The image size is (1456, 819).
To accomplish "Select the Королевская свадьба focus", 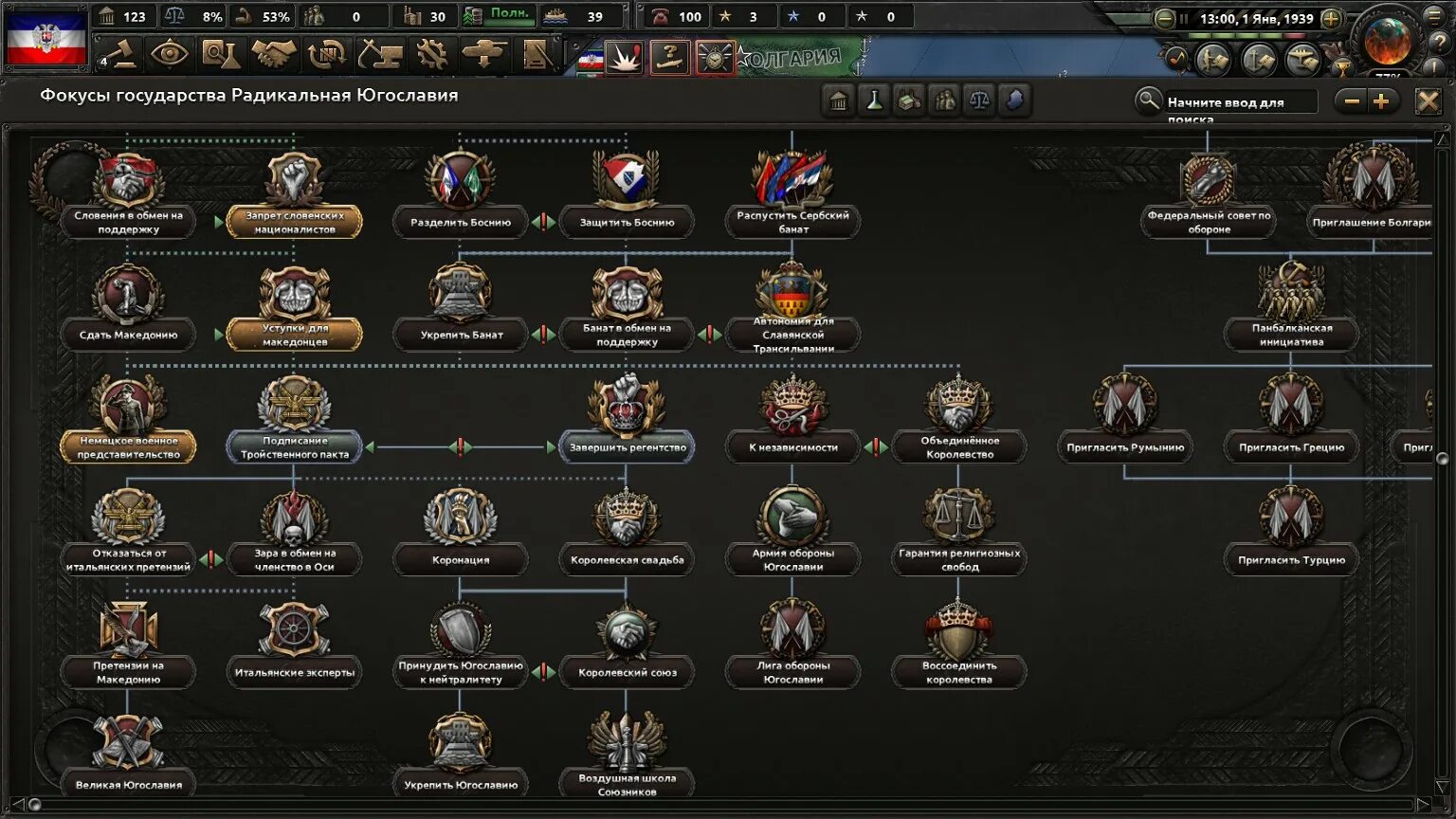I will coord(627,559).
